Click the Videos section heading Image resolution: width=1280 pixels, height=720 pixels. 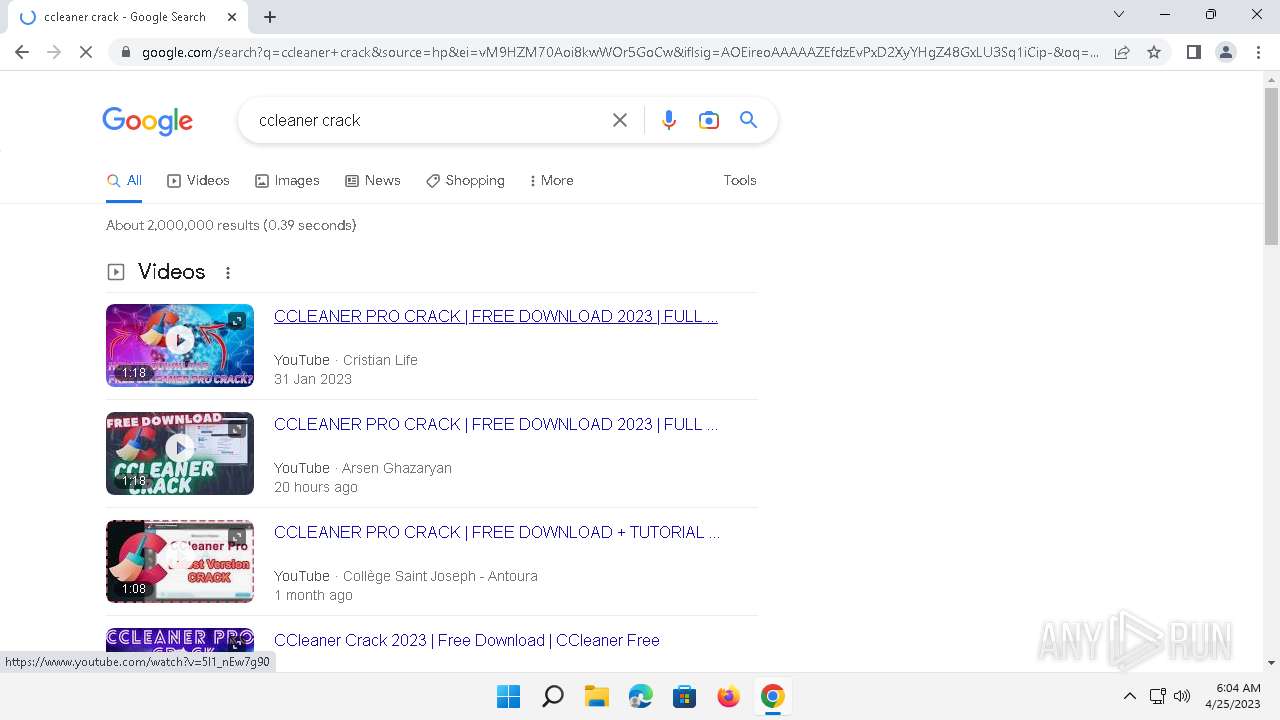click(171, 272)
